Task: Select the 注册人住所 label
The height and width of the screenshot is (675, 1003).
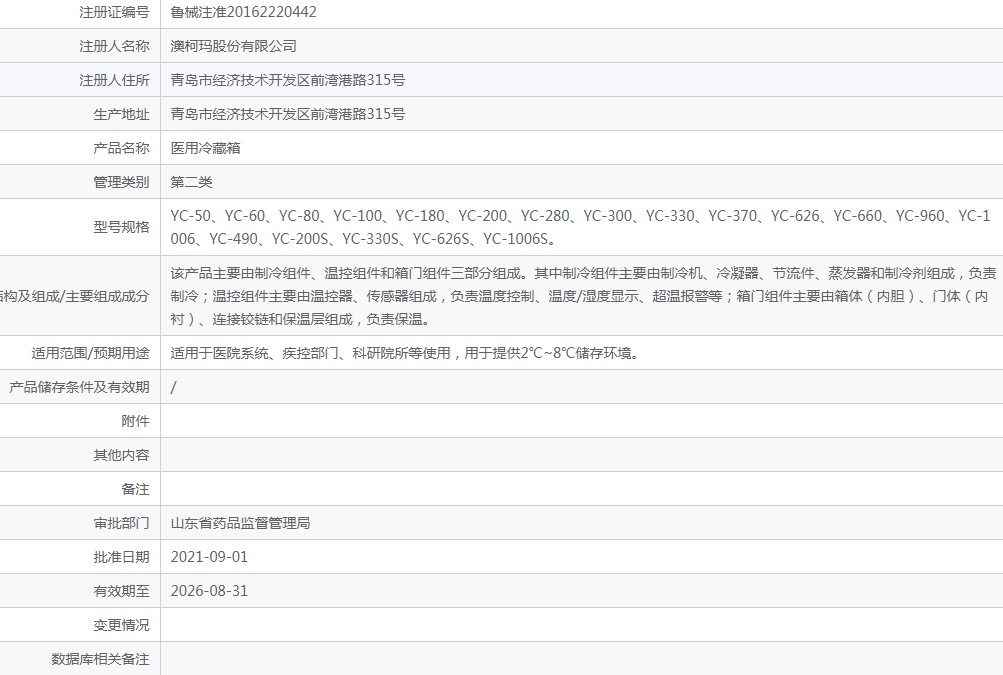Action: click(114, 80)
